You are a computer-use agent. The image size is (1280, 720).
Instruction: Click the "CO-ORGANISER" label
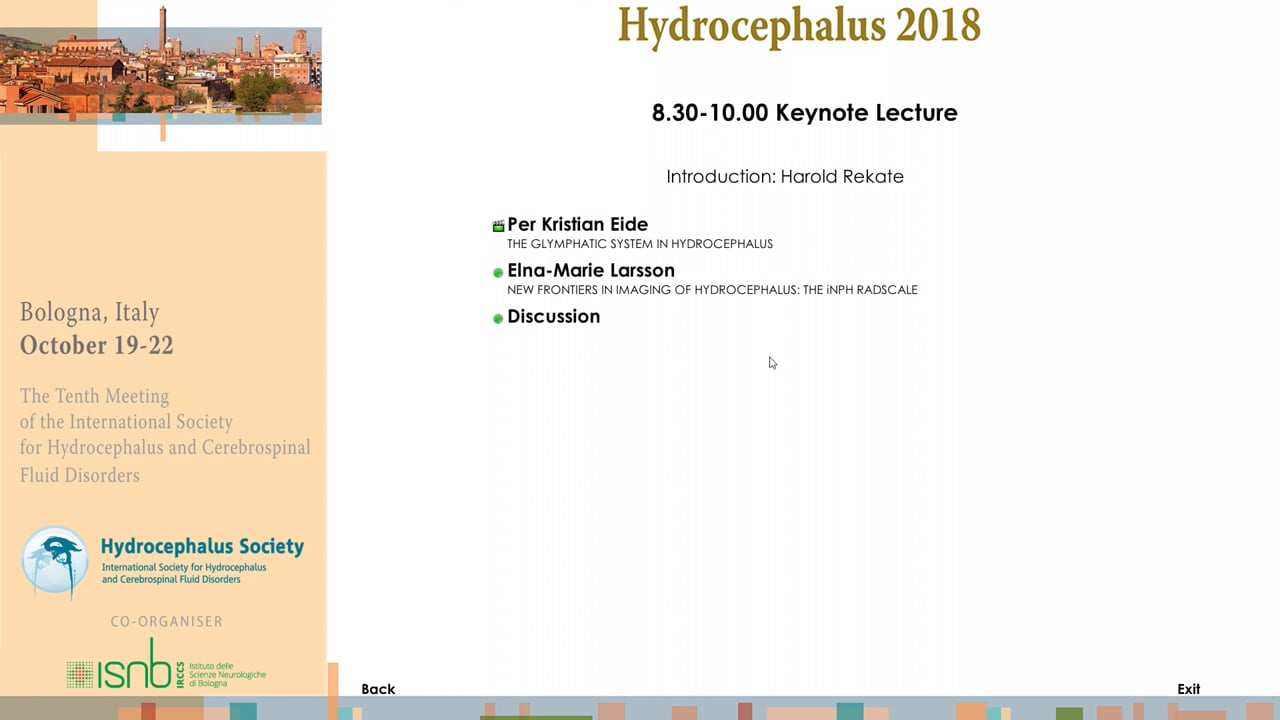click(167, 621)
